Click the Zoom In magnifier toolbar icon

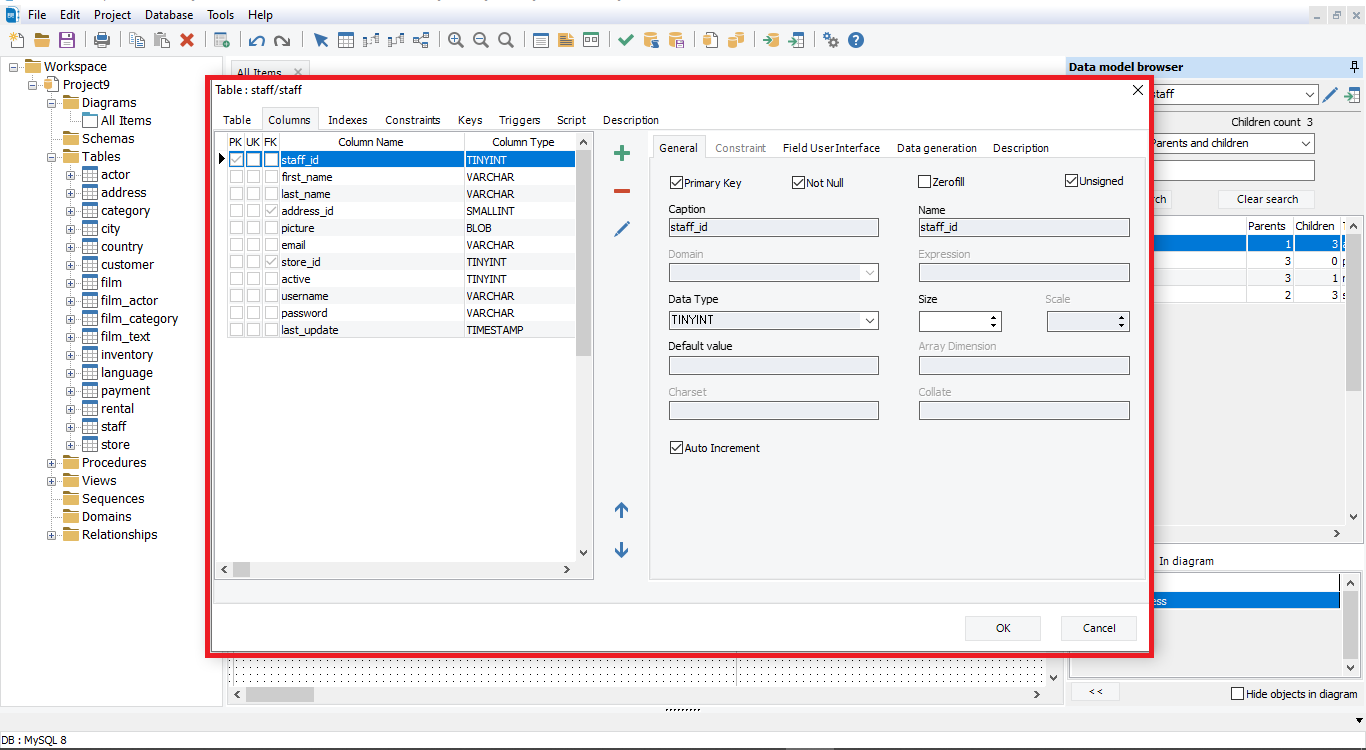coord(456,40)
